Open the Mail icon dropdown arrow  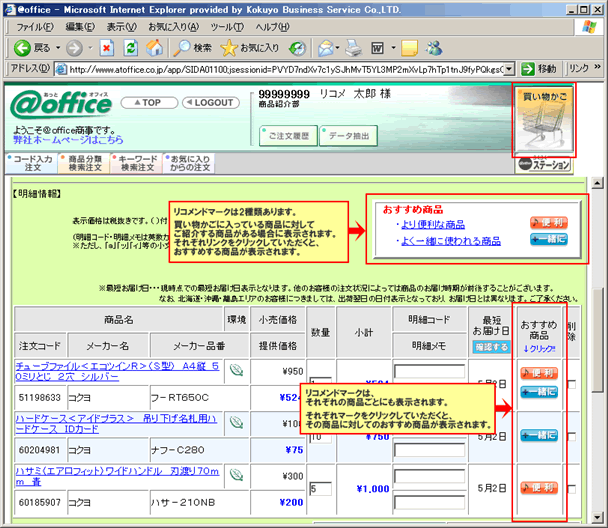337,48
